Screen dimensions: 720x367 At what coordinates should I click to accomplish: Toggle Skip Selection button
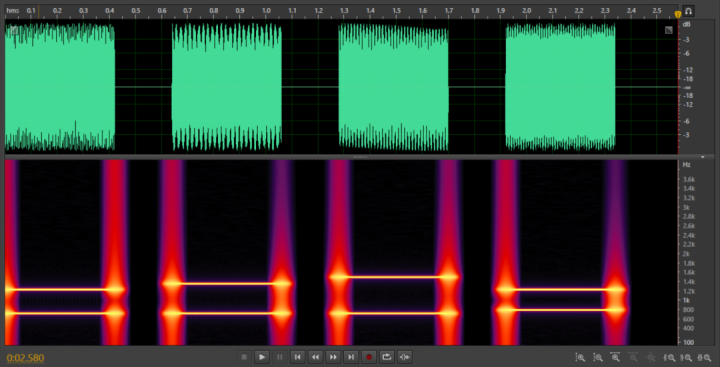(405, 357)
